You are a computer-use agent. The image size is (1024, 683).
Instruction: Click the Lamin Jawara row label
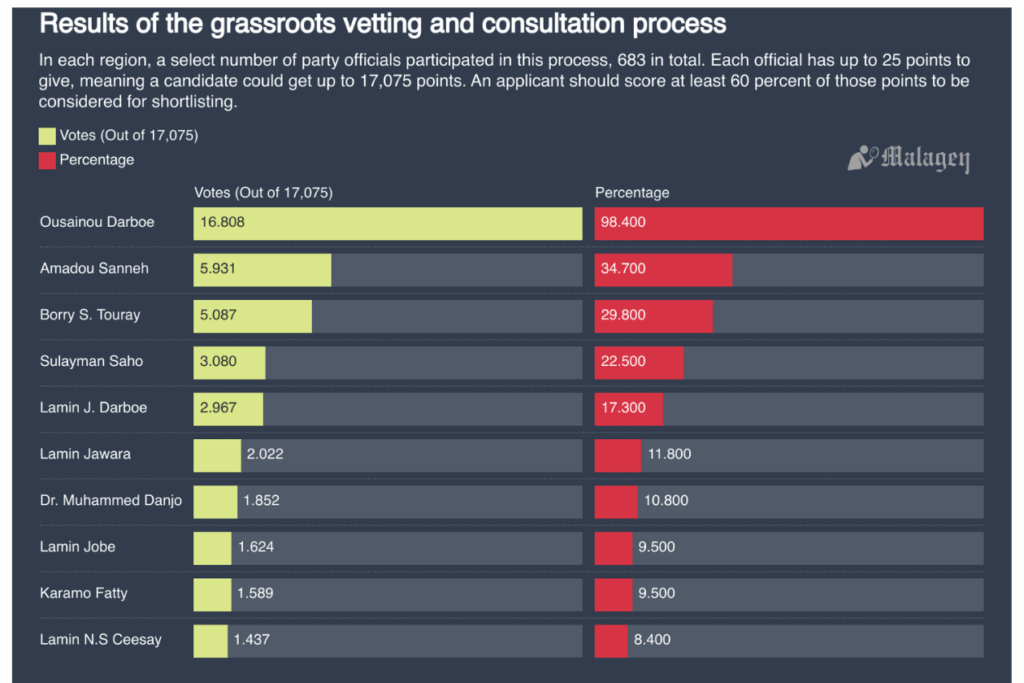pos(85,454)
